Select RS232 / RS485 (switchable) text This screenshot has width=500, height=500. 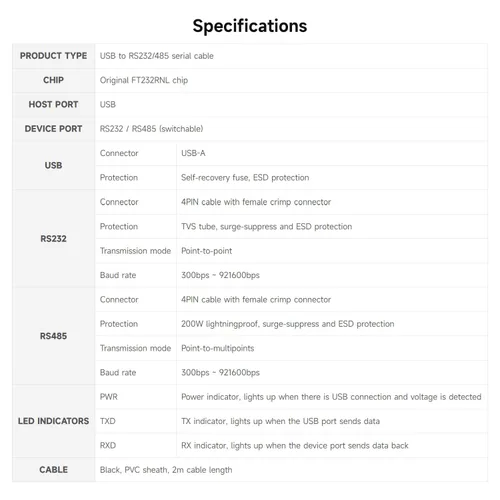point(151,129)
